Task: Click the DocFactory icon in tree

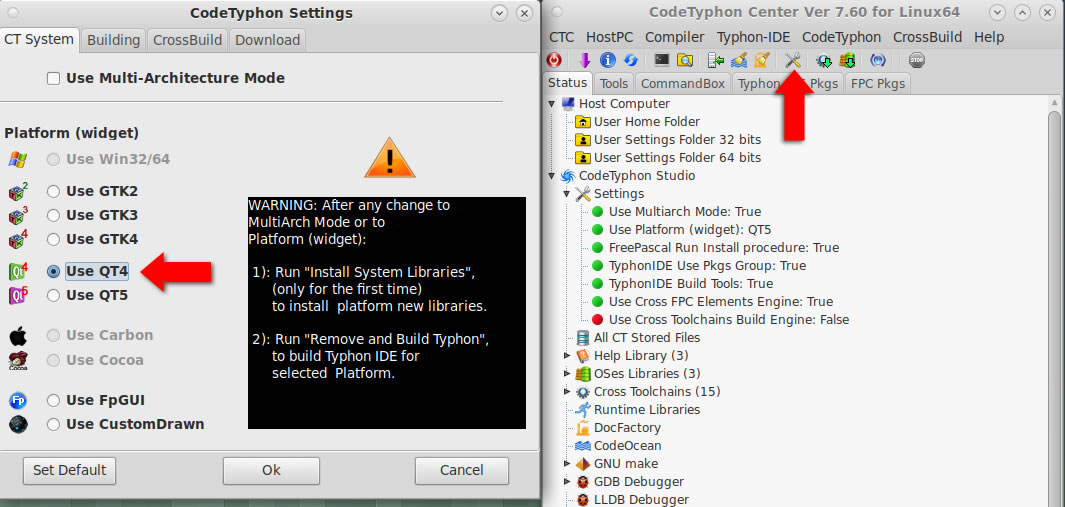Action: [x=583, y=428]
